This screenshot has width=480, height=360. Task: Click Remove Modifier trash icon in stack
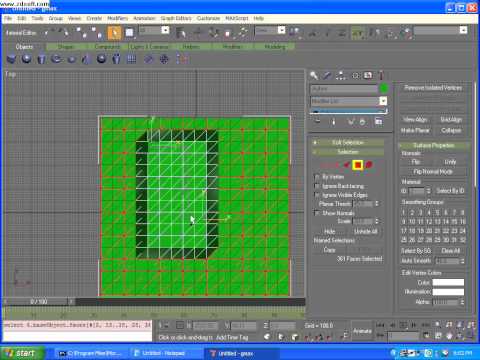click(362, 122)
